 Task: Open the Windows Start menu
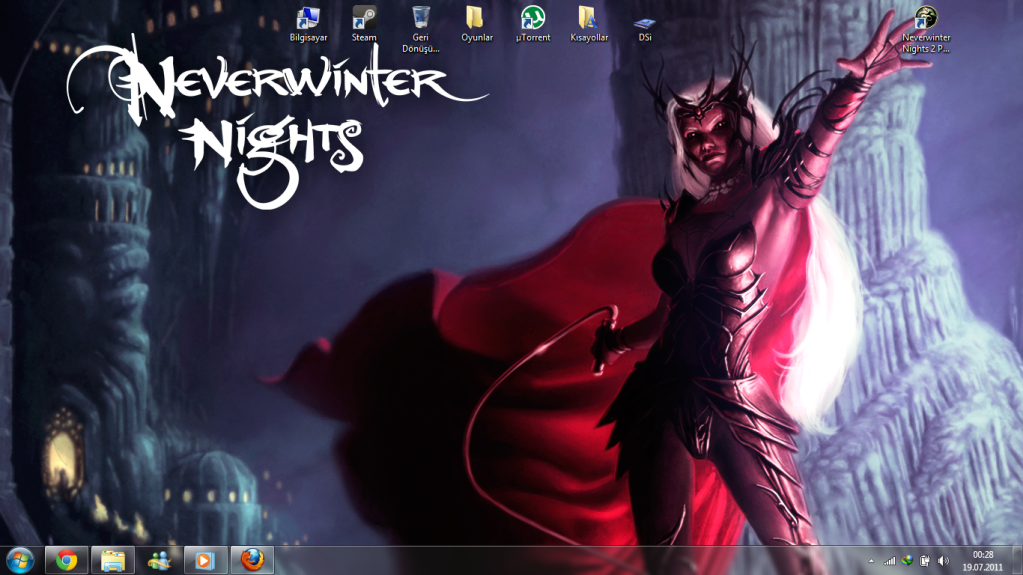point(19,560)
